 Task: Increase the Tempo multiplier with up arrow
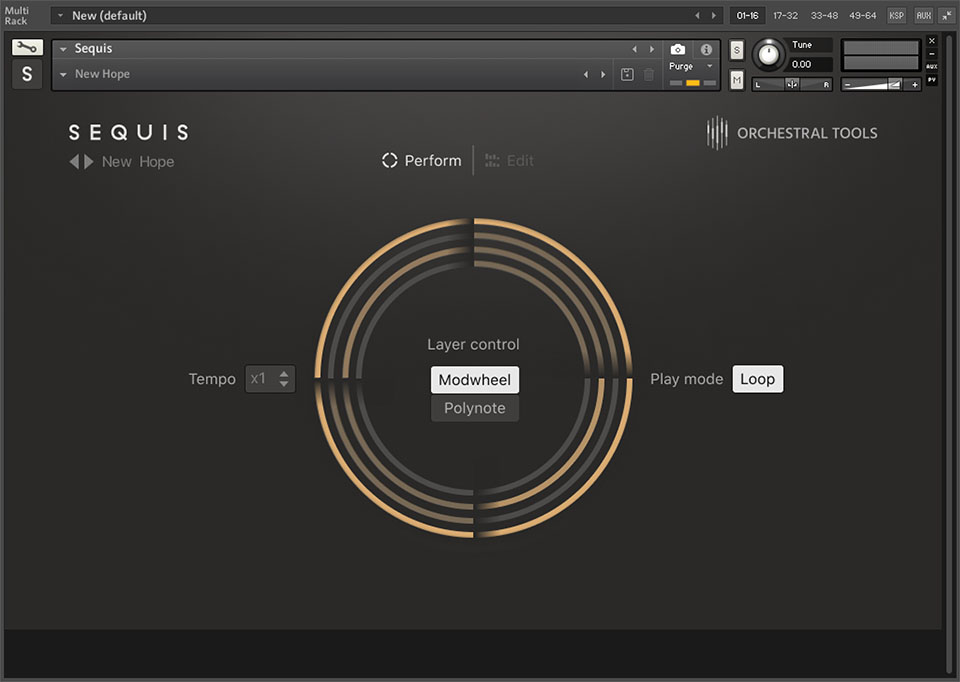point(283,373)
